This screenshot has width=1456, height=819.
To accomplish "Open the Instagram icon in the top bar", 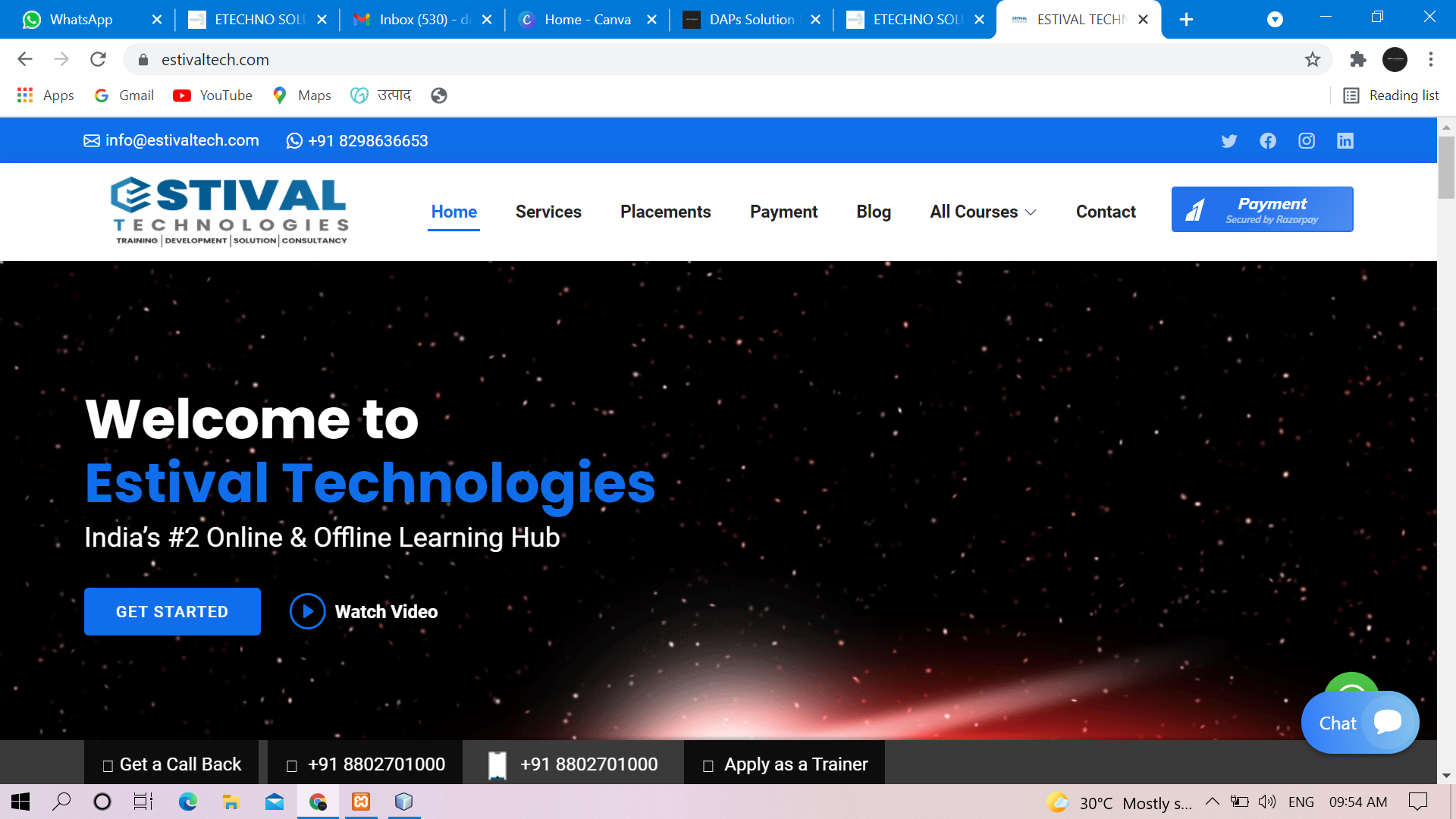I will click(1307, 141).
